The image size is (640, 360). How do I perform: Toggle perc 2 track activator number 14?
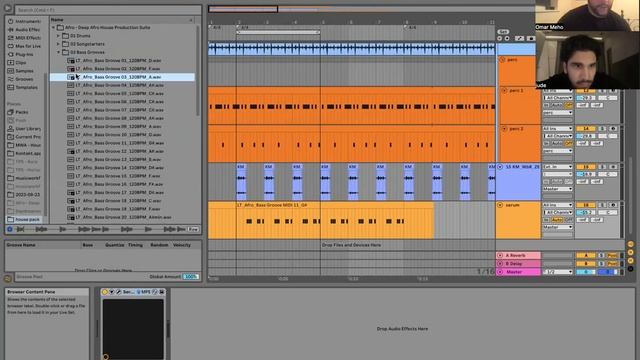coord(586,129)
